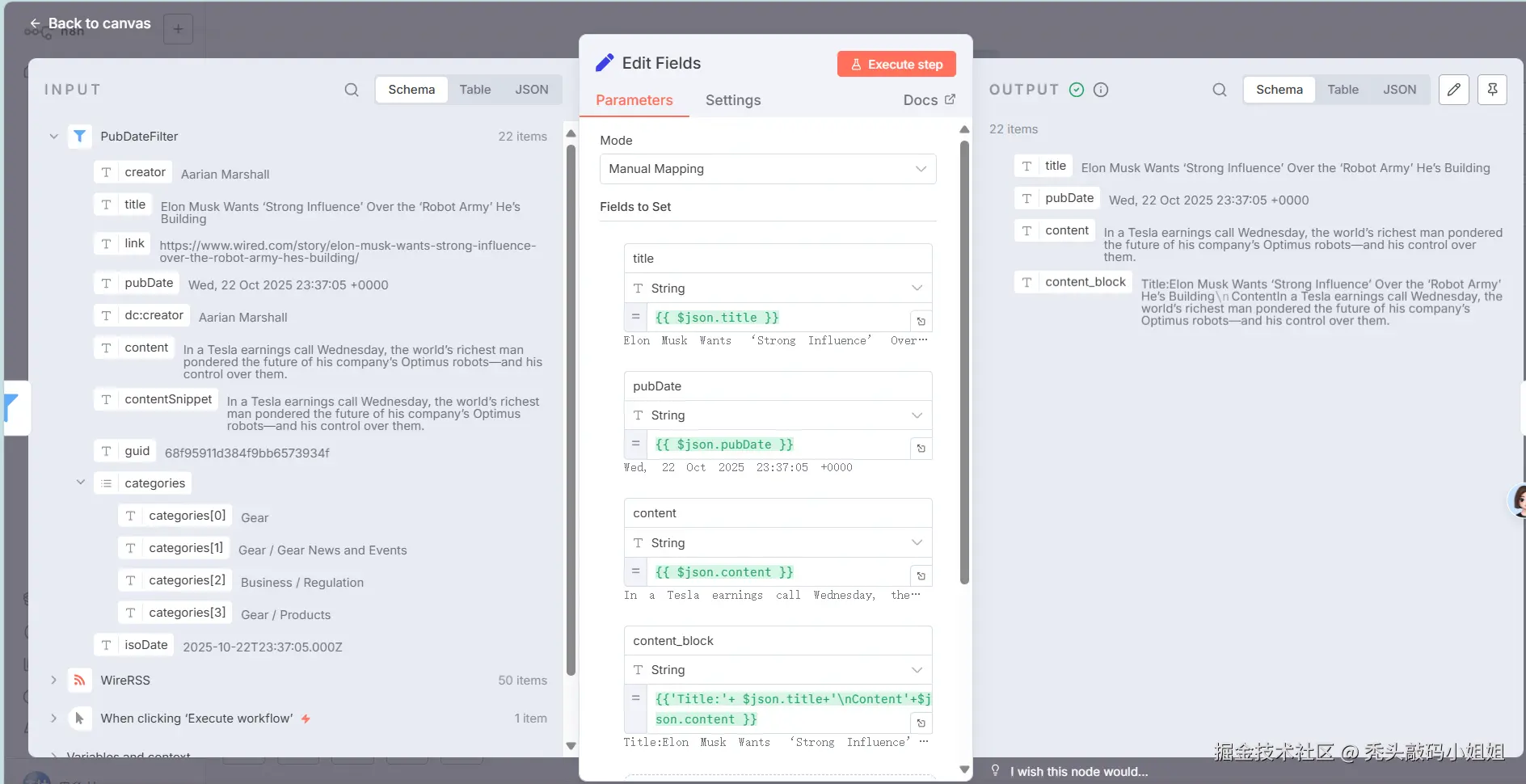This screenshot has width=1526, height=784.
Task: Pin the output data
Action: pos(1492,90)
